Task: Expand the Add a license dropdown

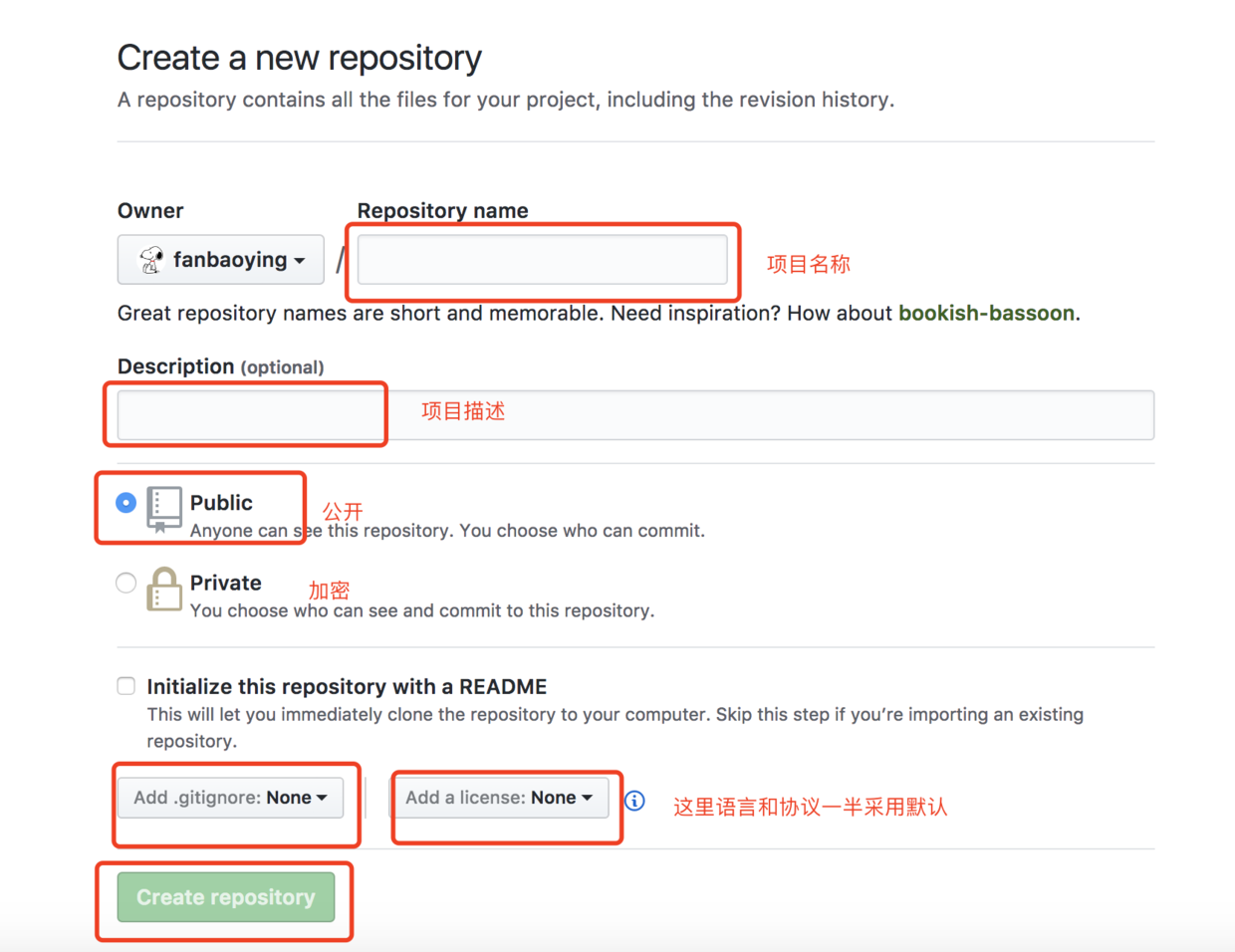Action: point(499,798)
